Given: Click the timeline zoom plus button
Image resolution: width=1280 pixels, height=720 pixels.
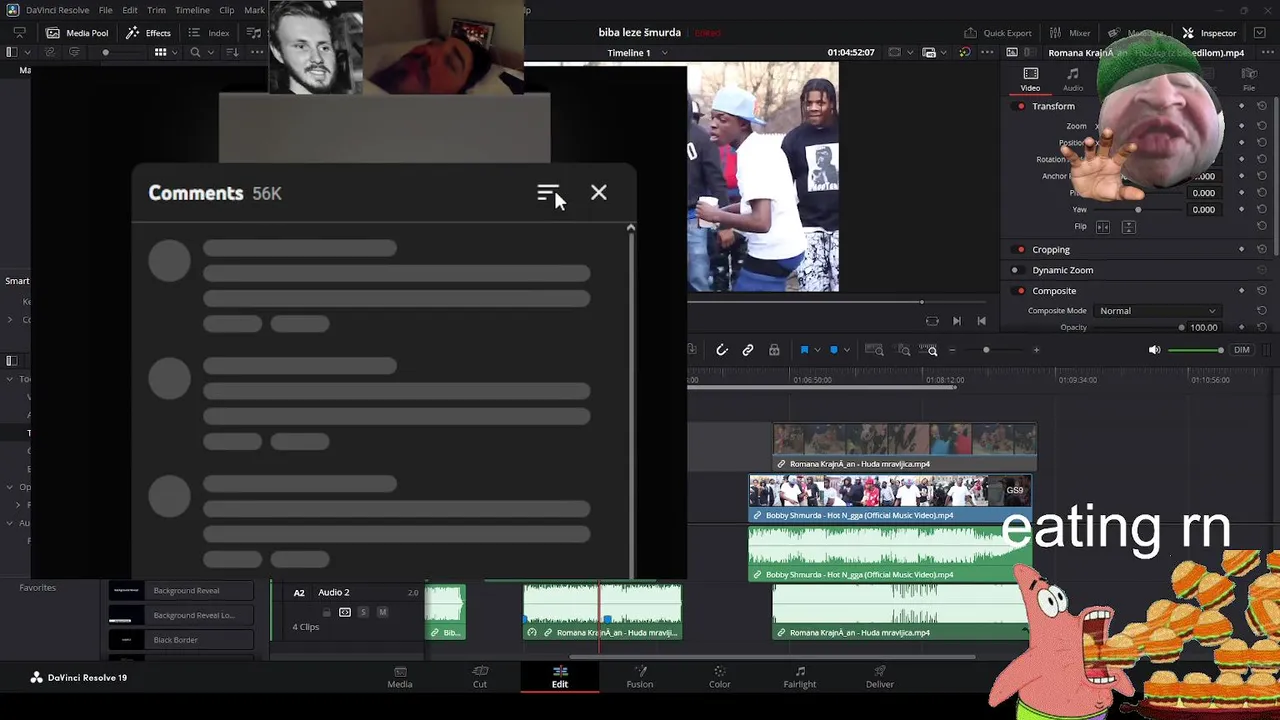Looking at the screenshot, I should 1036,350.
